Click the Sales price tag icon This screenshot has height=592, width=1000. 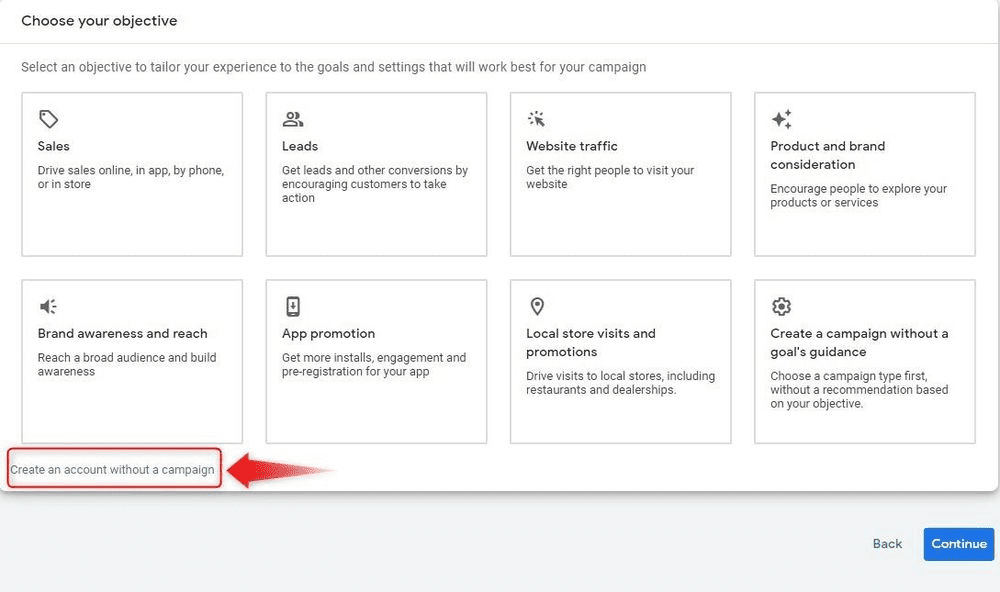click(48, 120)
